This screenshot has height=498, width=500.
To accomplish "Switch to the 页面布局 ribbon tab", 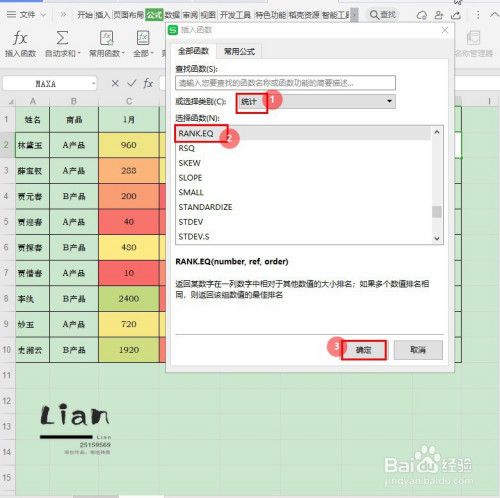I will pos(128,15).
